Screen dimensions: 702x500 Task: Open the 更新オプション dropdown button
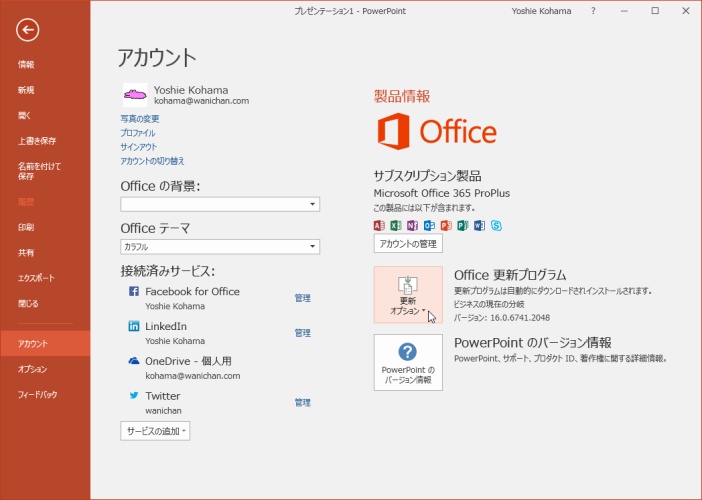(408, 295)
